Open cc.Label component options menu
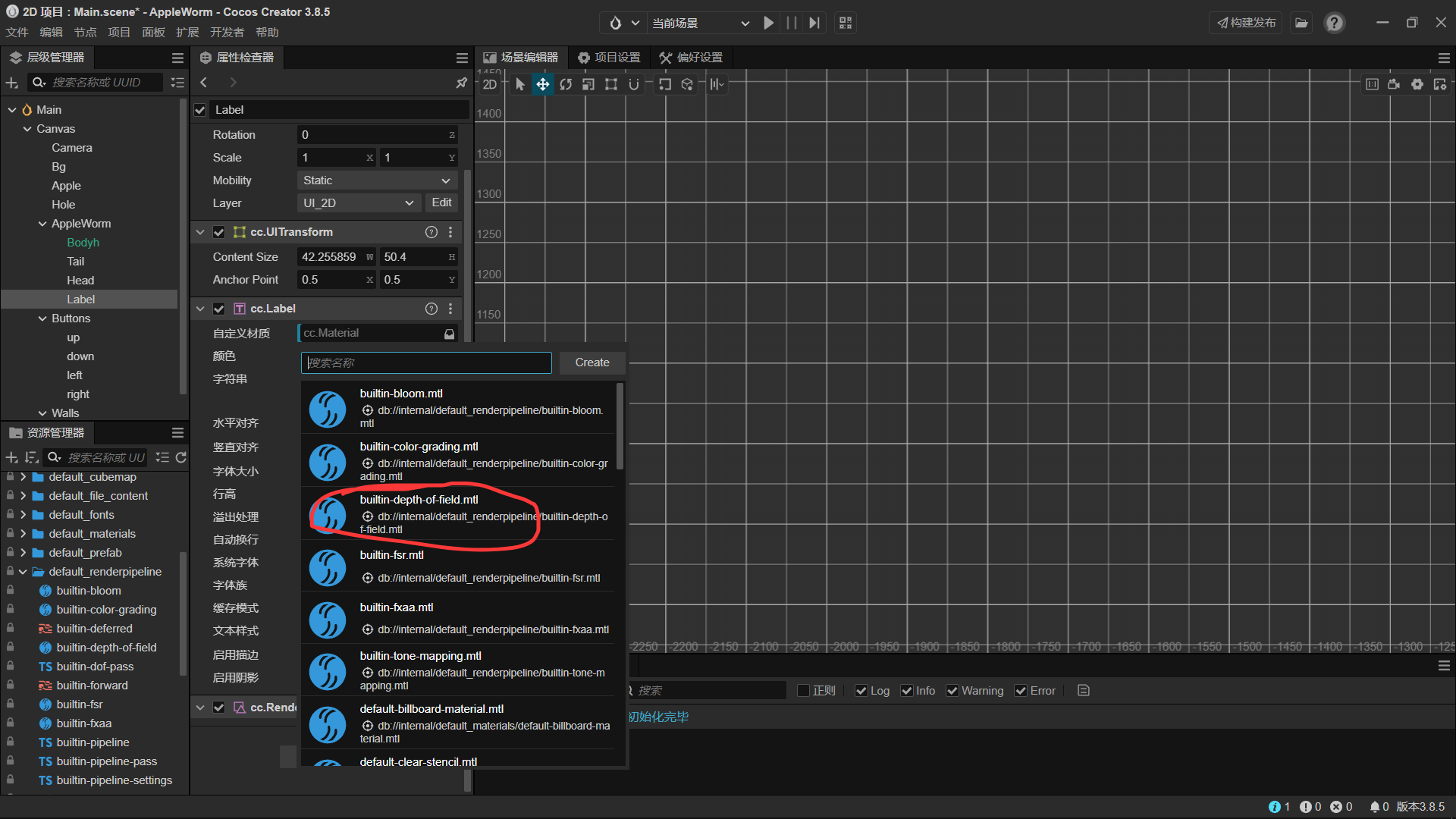 tap(450, 309)
